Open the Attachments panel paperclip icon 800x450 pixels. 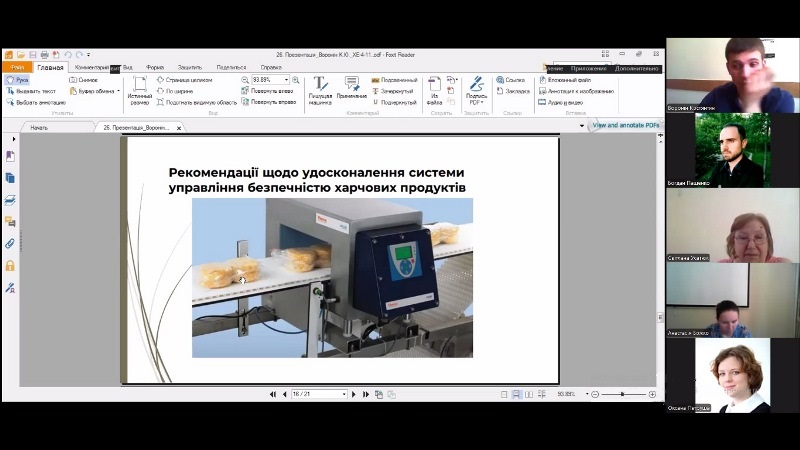click(10, 243)
